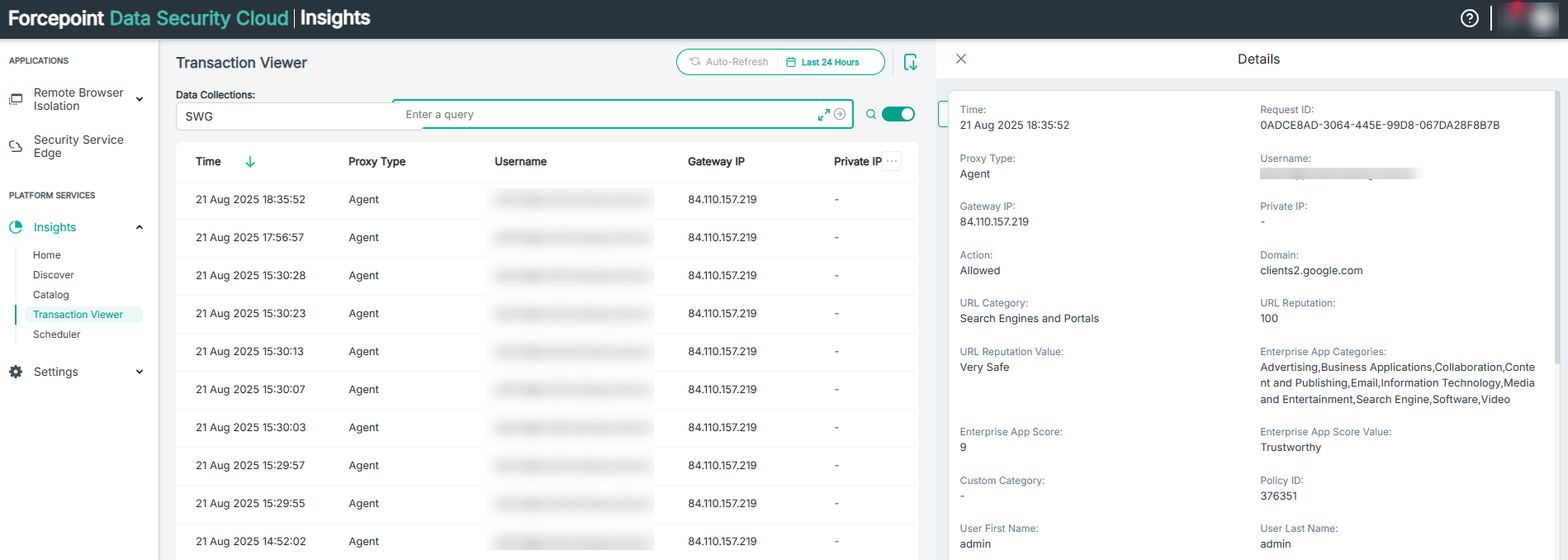Close the Details panel

click(x=961, y=59)
